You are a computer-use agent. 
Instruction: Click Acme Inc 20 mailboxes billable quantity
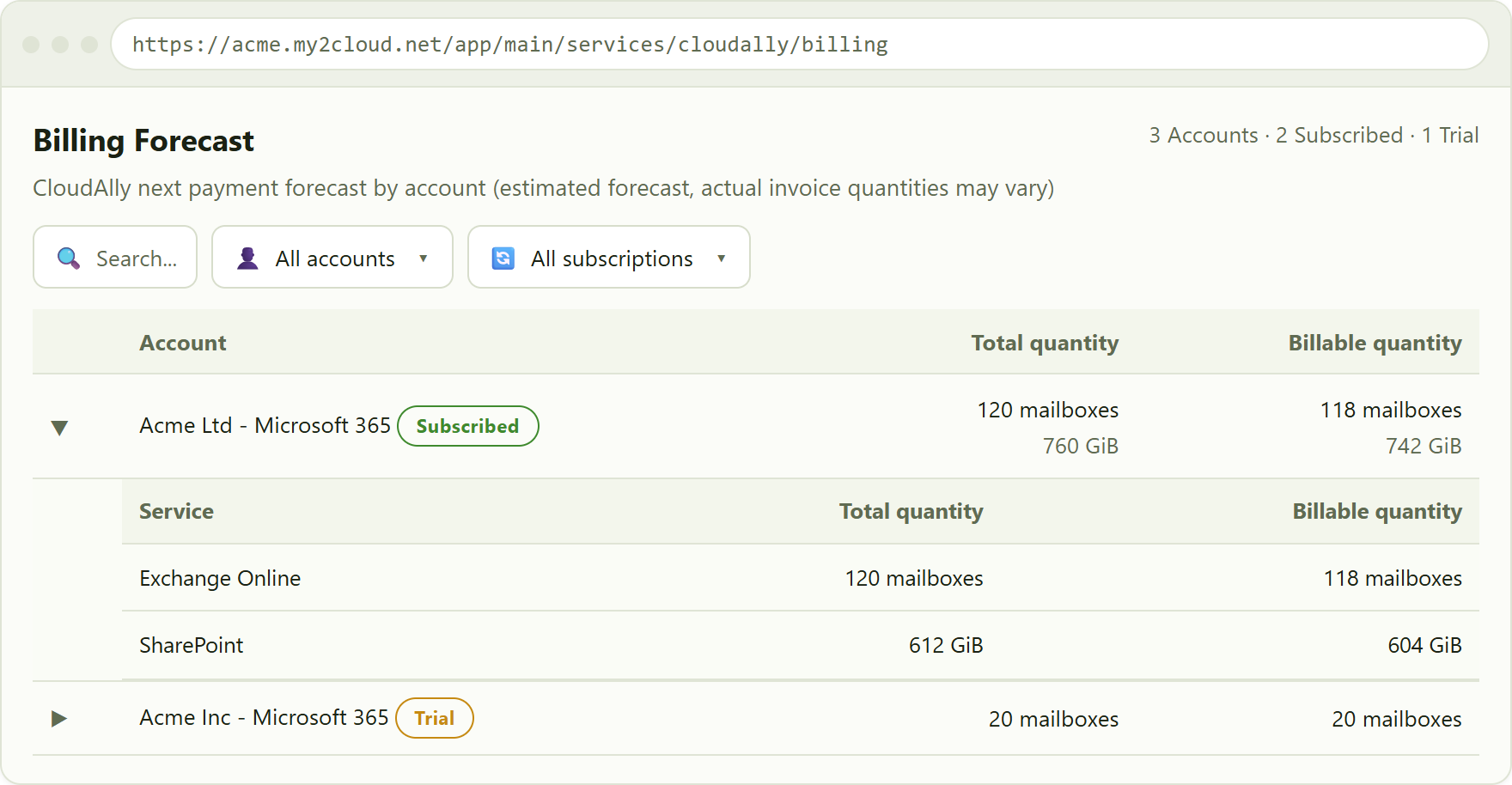tap(1397, 720)
